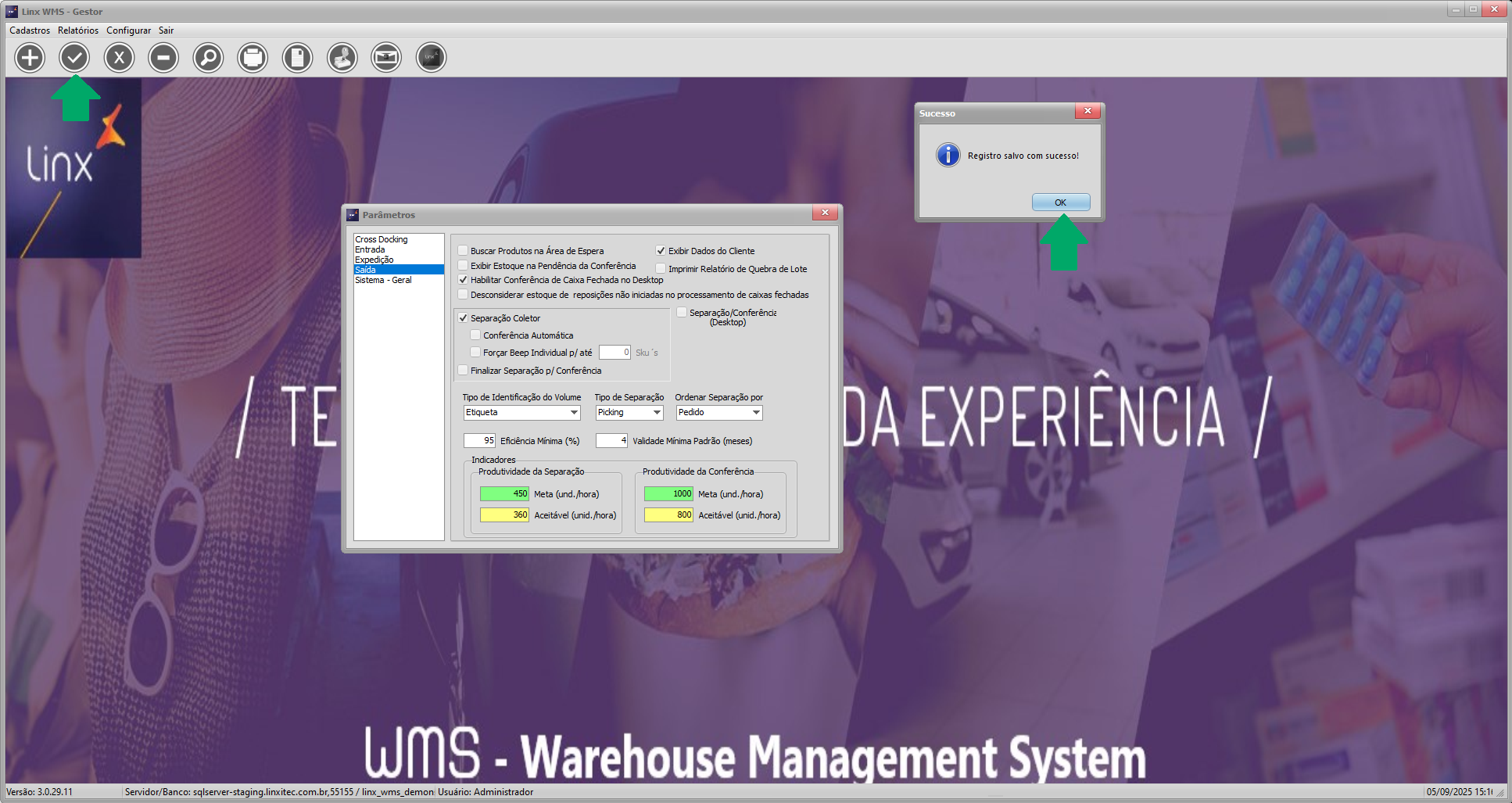
Task: Click the Validade Mínima Padrão (meses) field
Action: [x=611, y=441]
